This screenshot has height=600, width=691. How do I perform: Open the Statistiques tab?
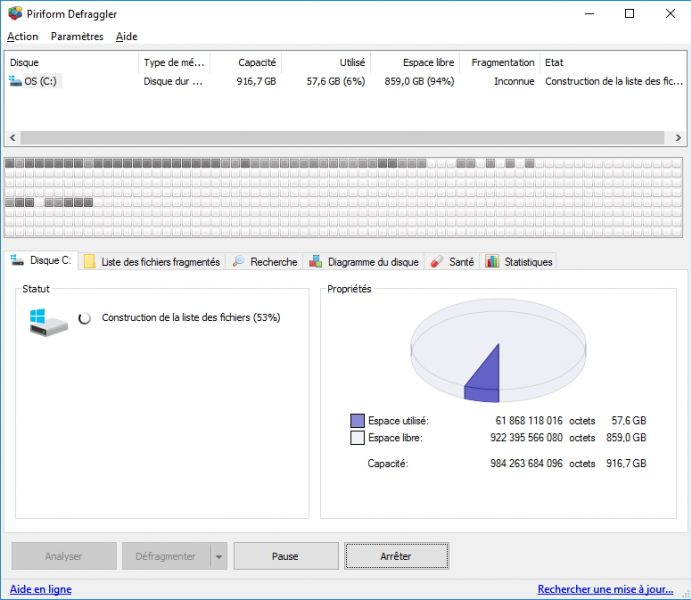[x=519, y=262]
